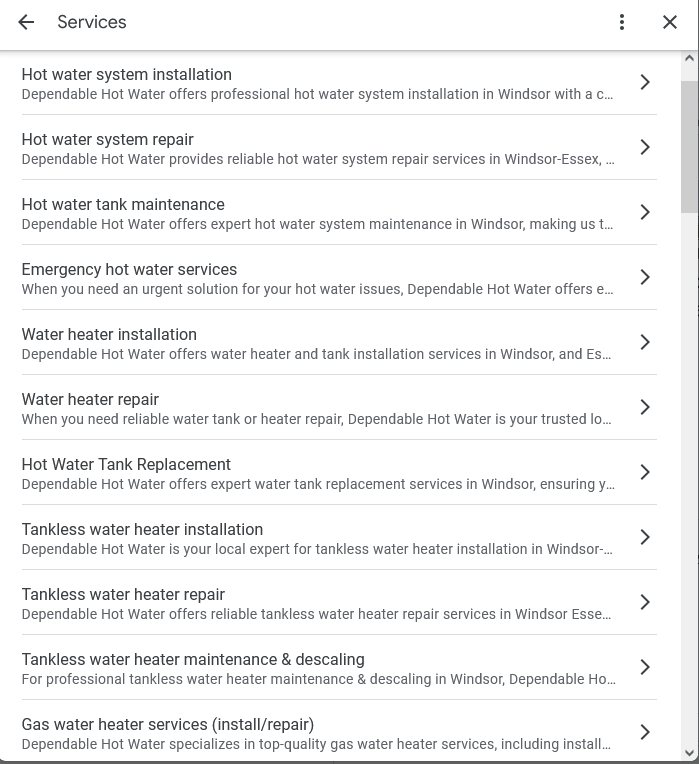Click the Emergency hot water services title

tap(129, 269)
